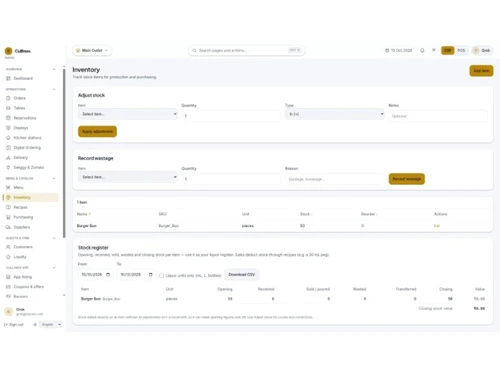This screenshot has height=375, width=500.
Task: Collapse the Menu & Catalog sidebar section
Action: coord(54,178)
